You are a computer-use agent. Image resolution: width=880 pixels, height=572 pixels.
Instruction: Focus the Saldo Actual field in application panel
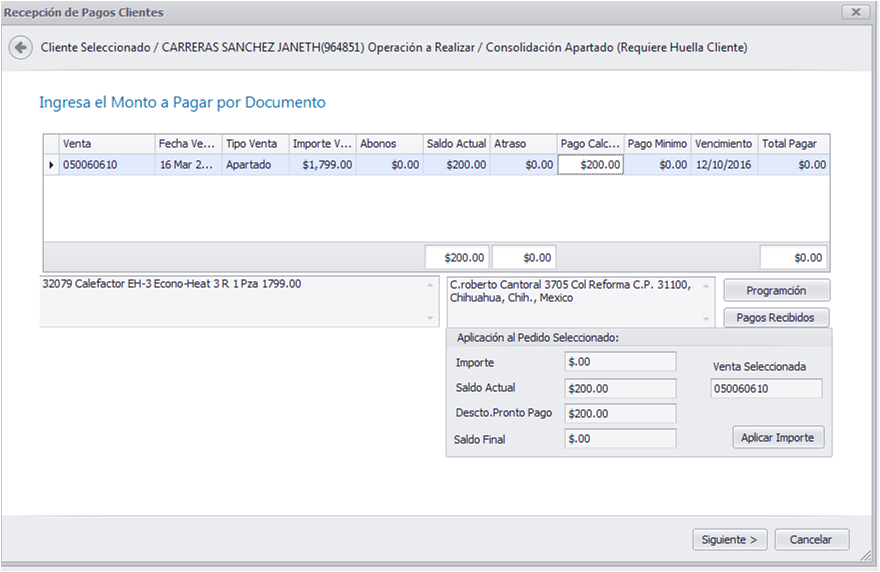point(620,388)
